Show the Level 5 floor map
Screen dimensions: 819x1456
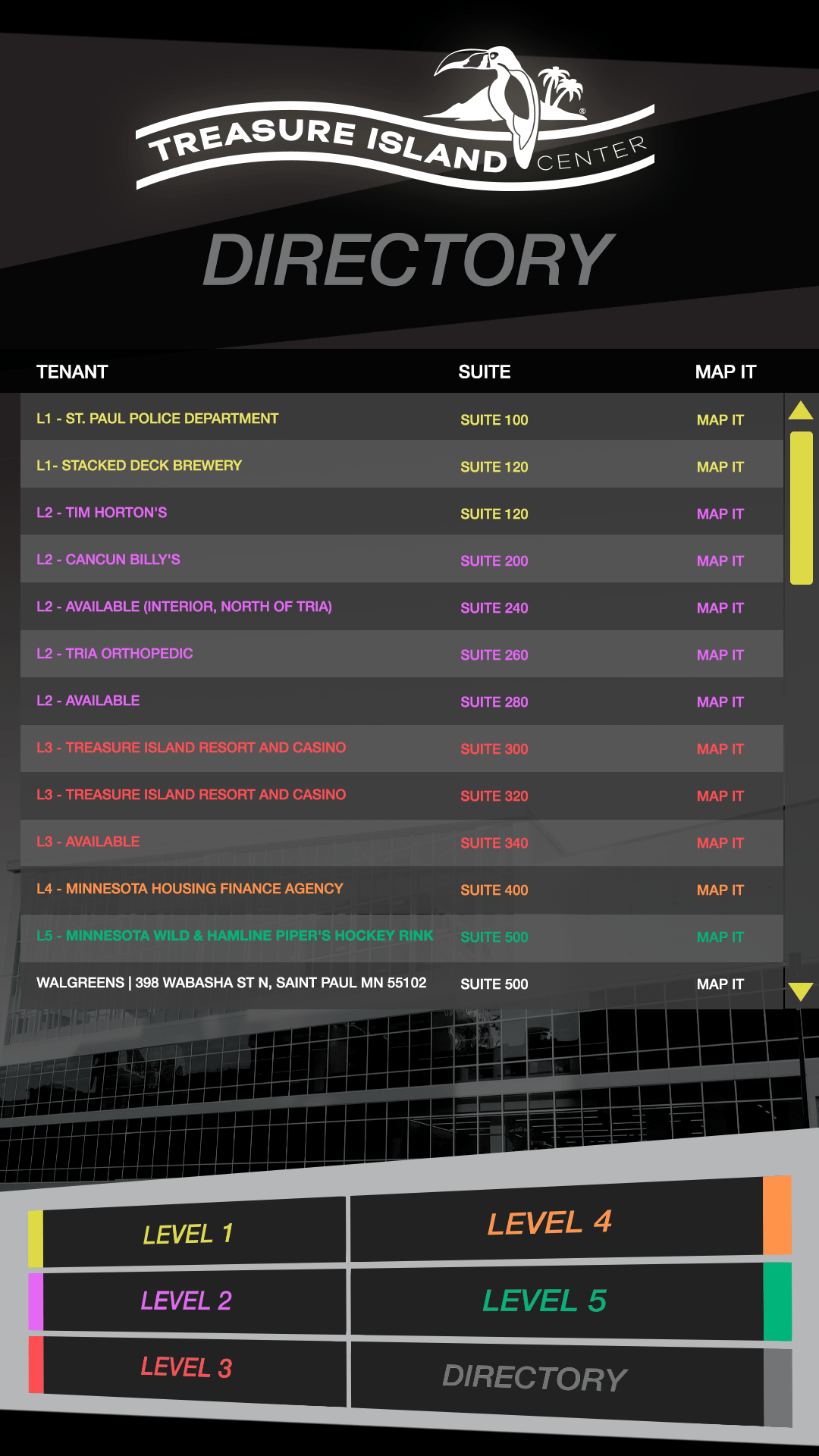(x=544, y=1301)
